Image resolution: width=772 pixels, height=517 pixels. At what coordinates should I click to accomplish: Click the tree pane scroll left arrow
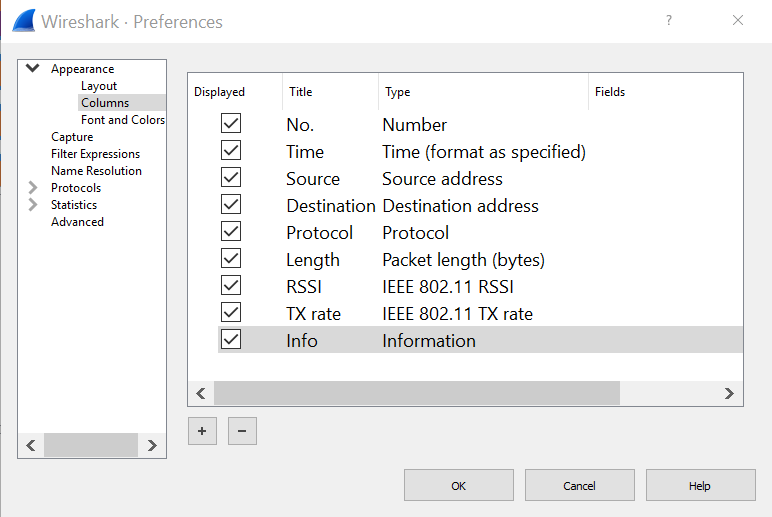31,445
